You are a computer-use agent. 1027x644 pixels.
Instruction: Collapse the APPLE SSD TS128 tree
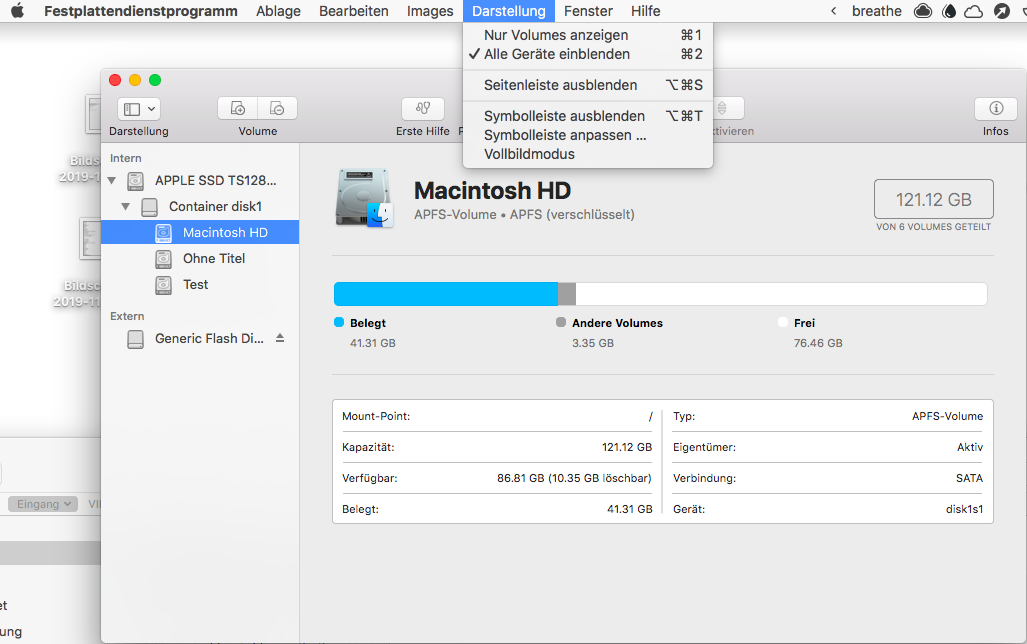pos(112,180)
